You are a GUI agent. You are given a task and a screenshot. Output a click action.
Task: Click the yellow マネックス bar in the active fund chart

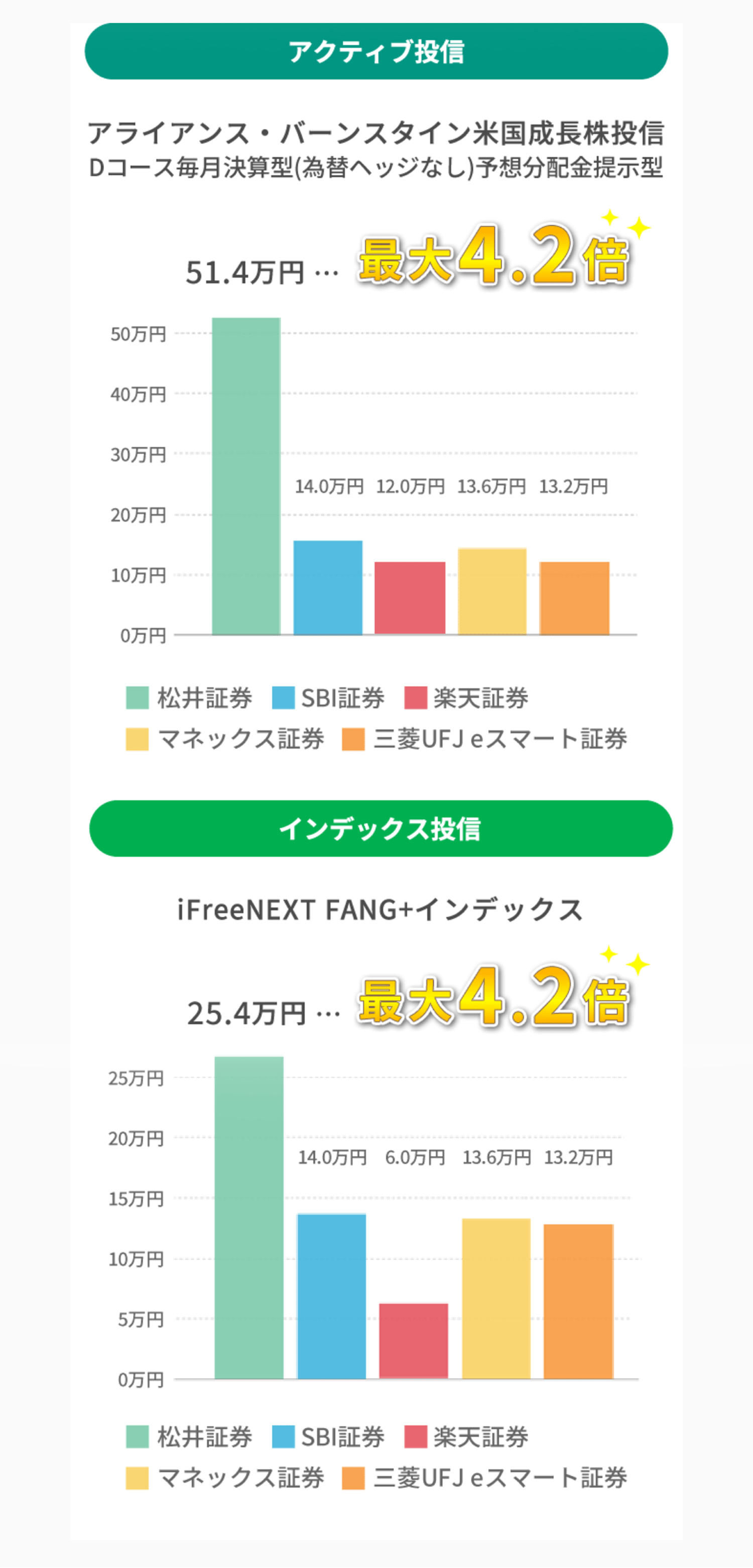492,591
